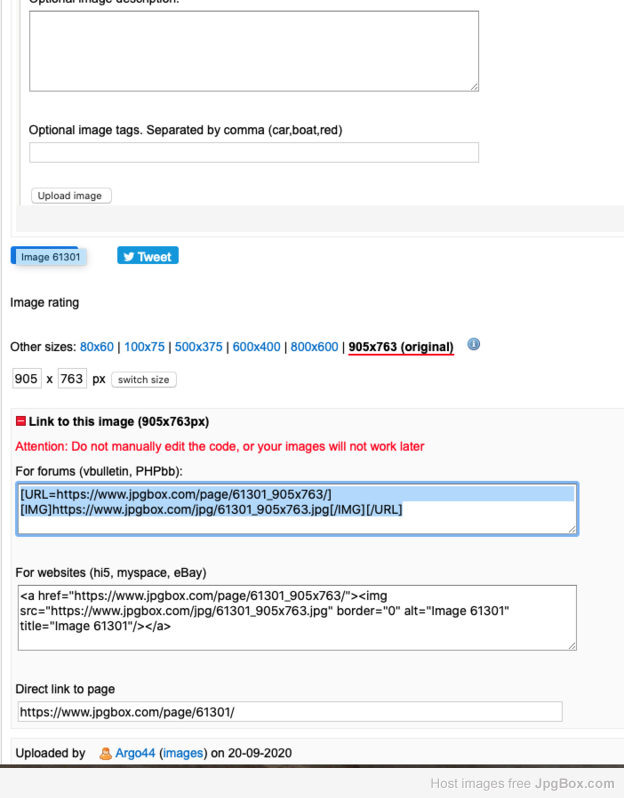Click the Tweet button
Viewport: 624px width, 798px height.
(x=148, y=255)
